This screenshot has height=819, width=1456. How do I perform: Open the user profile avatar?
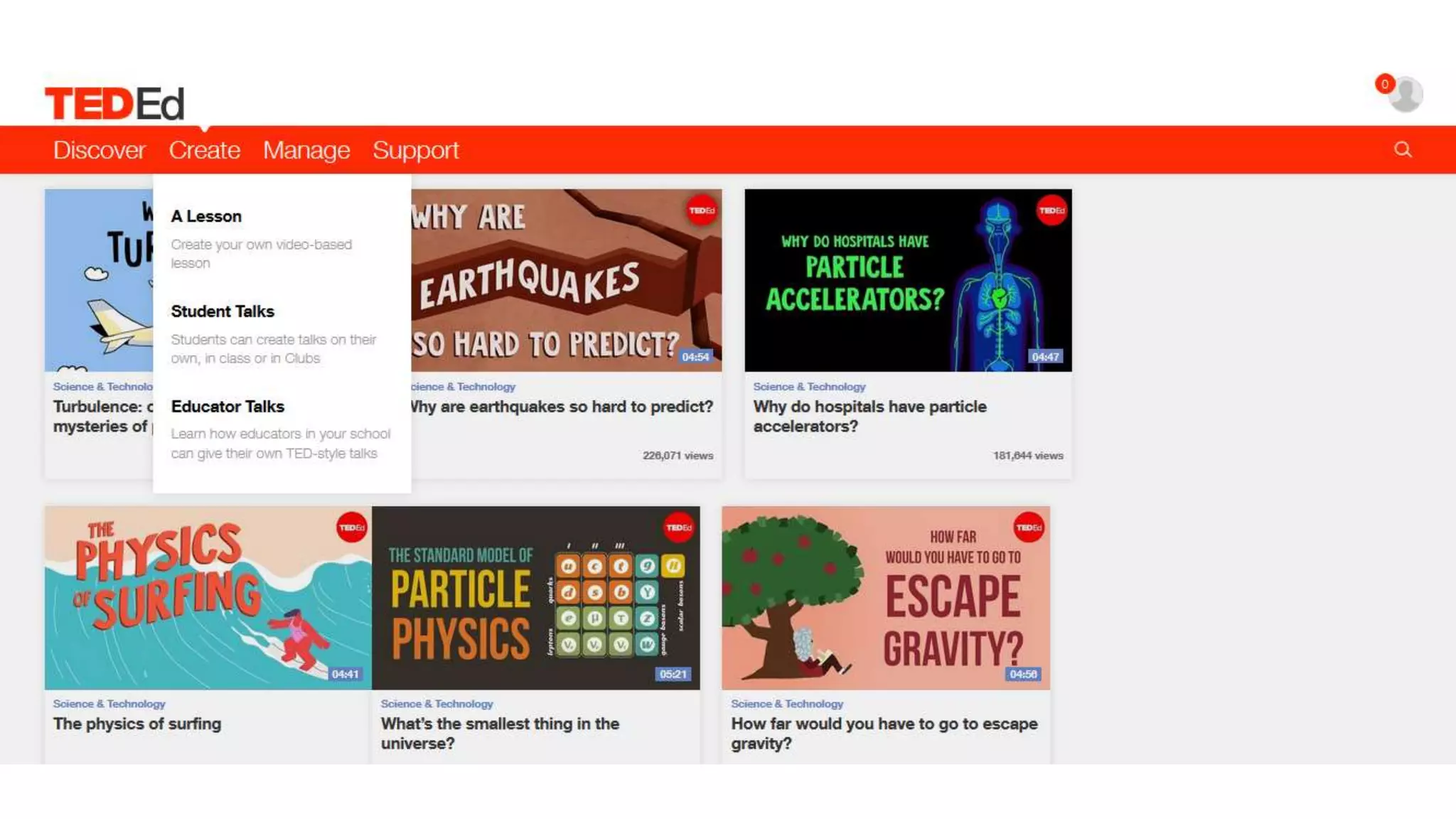tap(1406, 95)
